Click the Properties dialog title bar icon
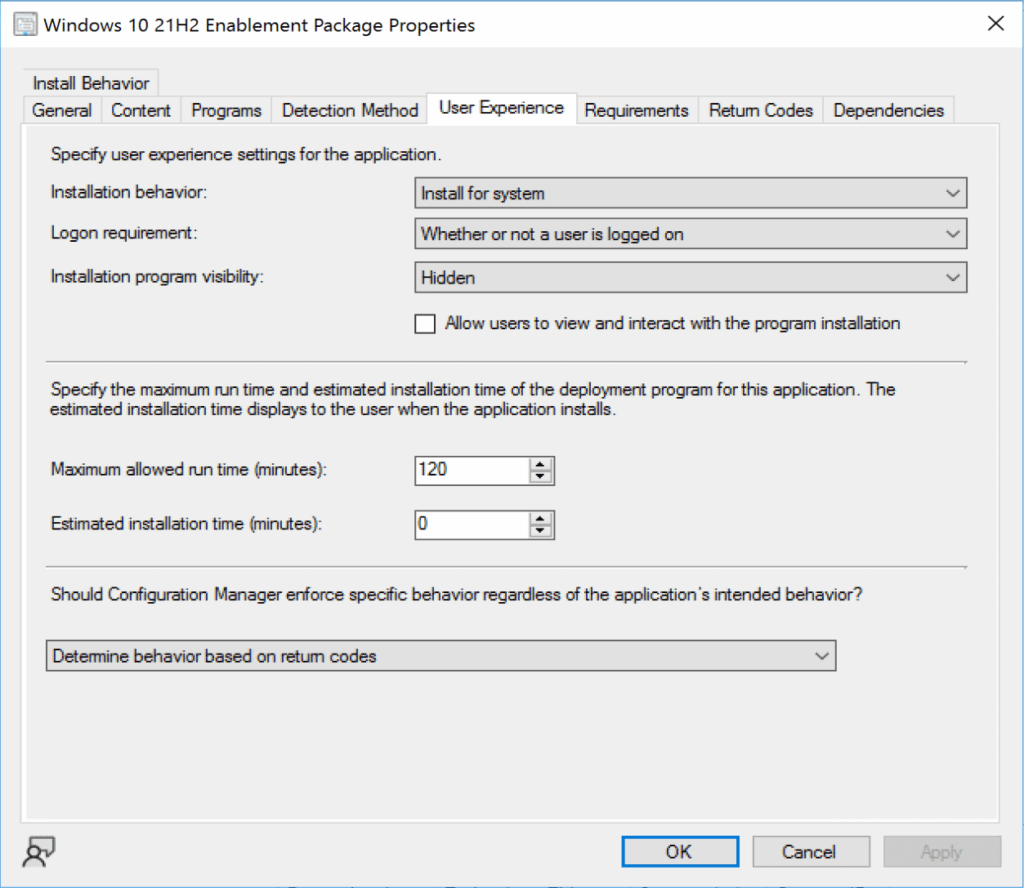The width and height of the screenshot is (1024, 888). [x=24, y=23]
